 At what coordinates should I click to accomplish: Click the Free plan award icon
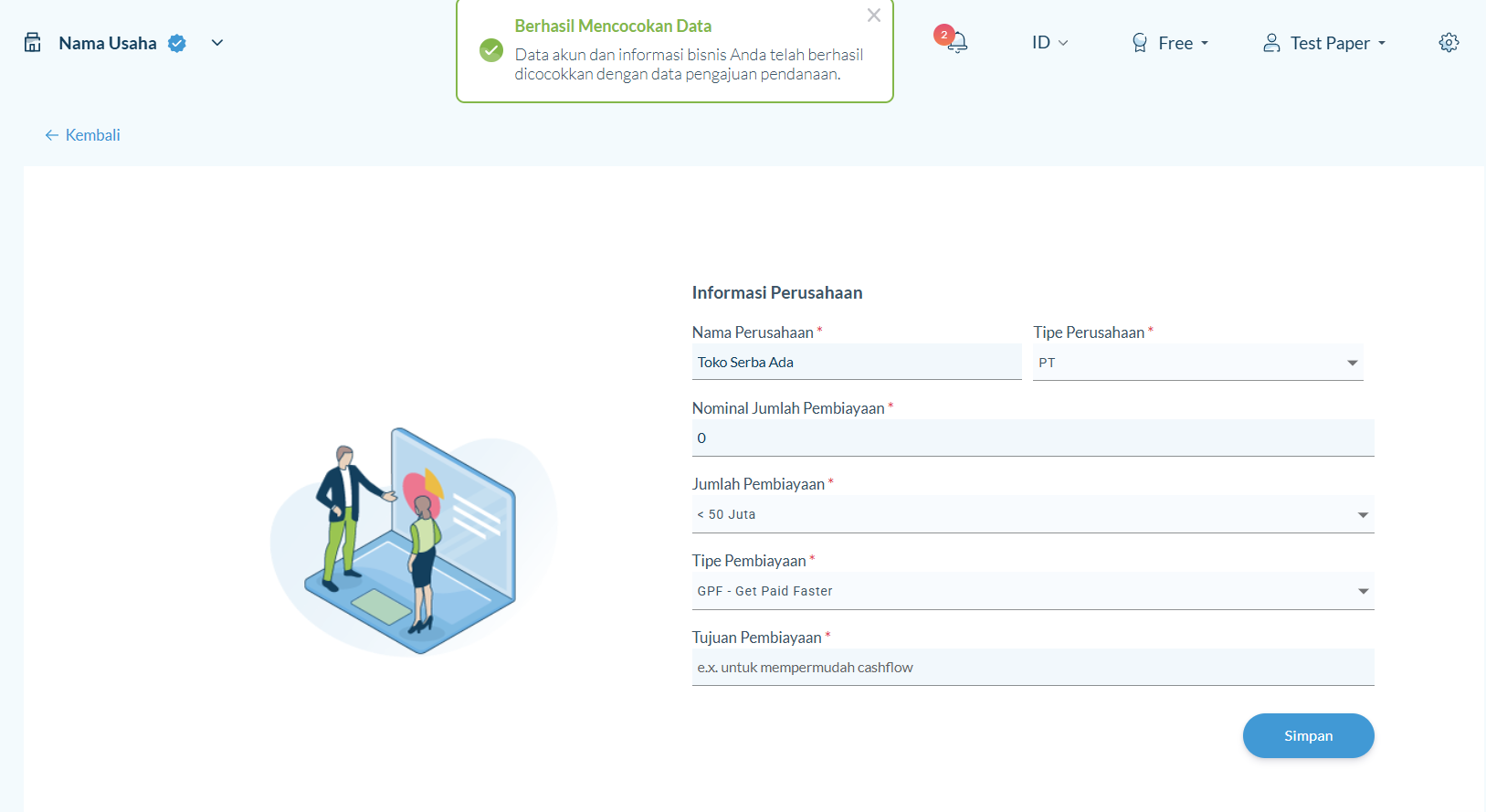(1140, 43)
